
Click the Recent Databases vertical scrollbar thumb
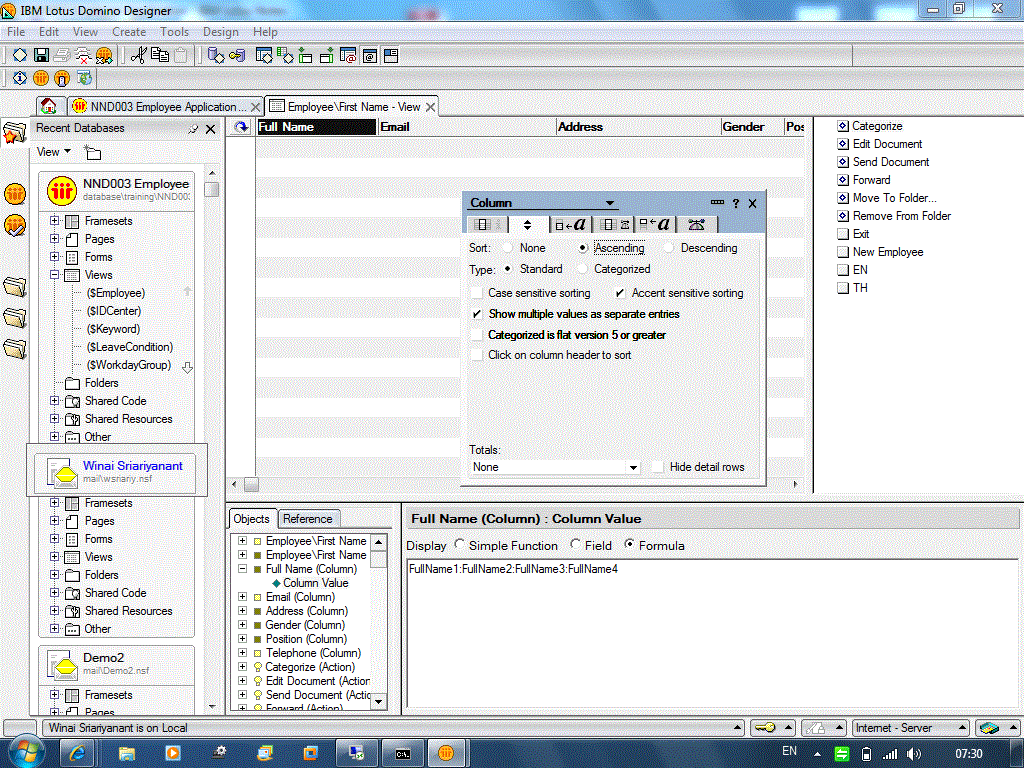click(211, 189)
